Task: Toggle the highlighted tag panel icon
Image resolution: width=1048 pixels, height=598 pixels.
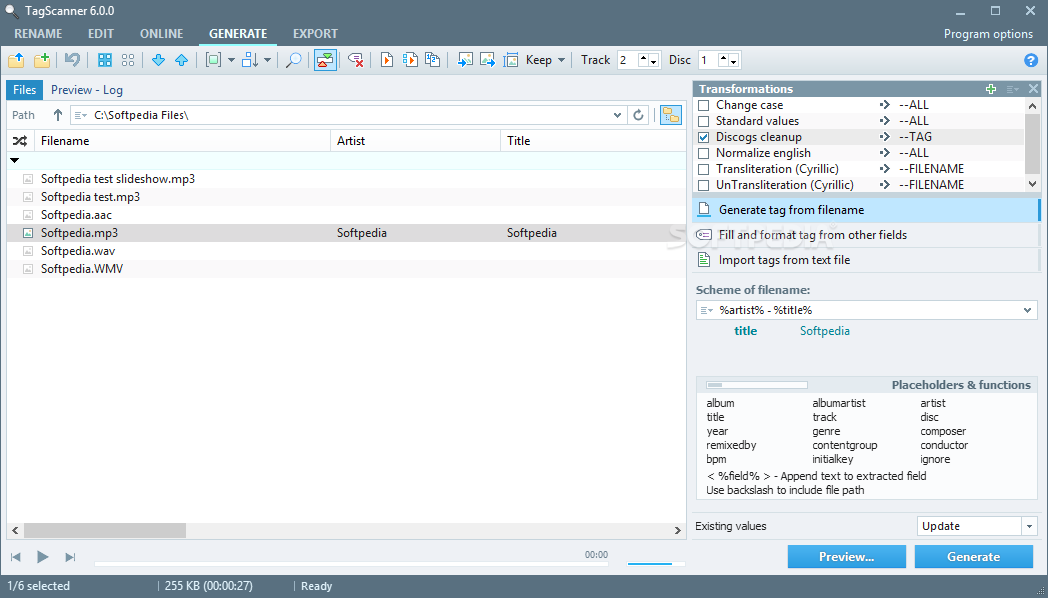Action: 325,60
